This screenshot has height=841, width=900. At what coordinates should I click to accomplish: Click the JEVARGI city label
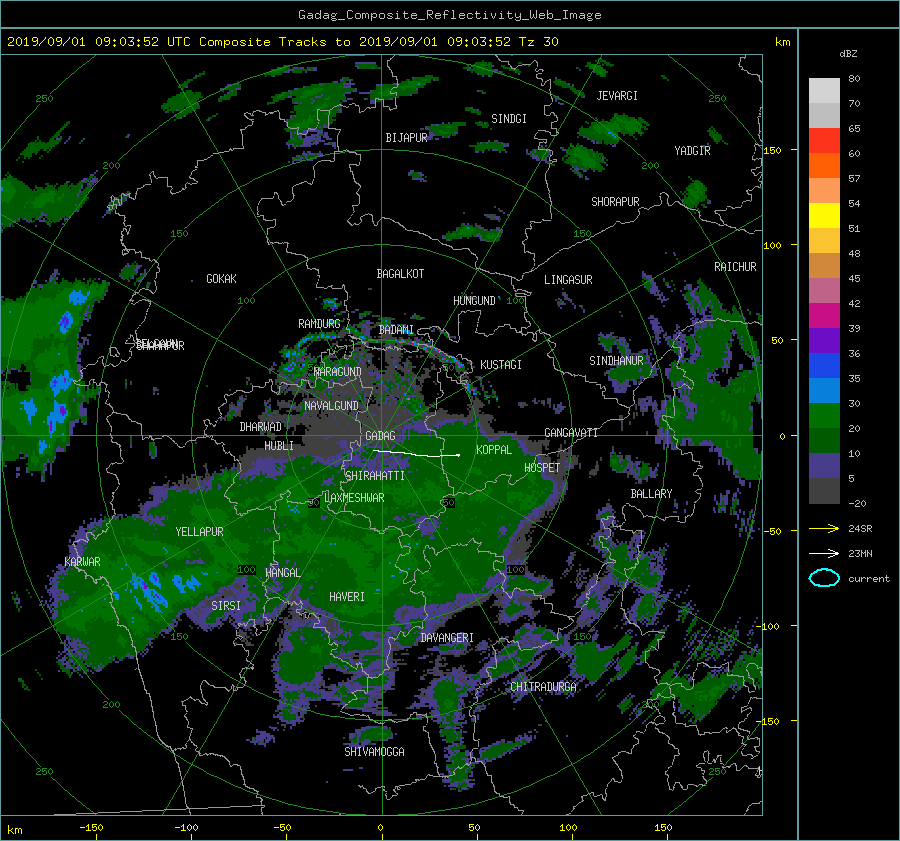click(617, 96)
